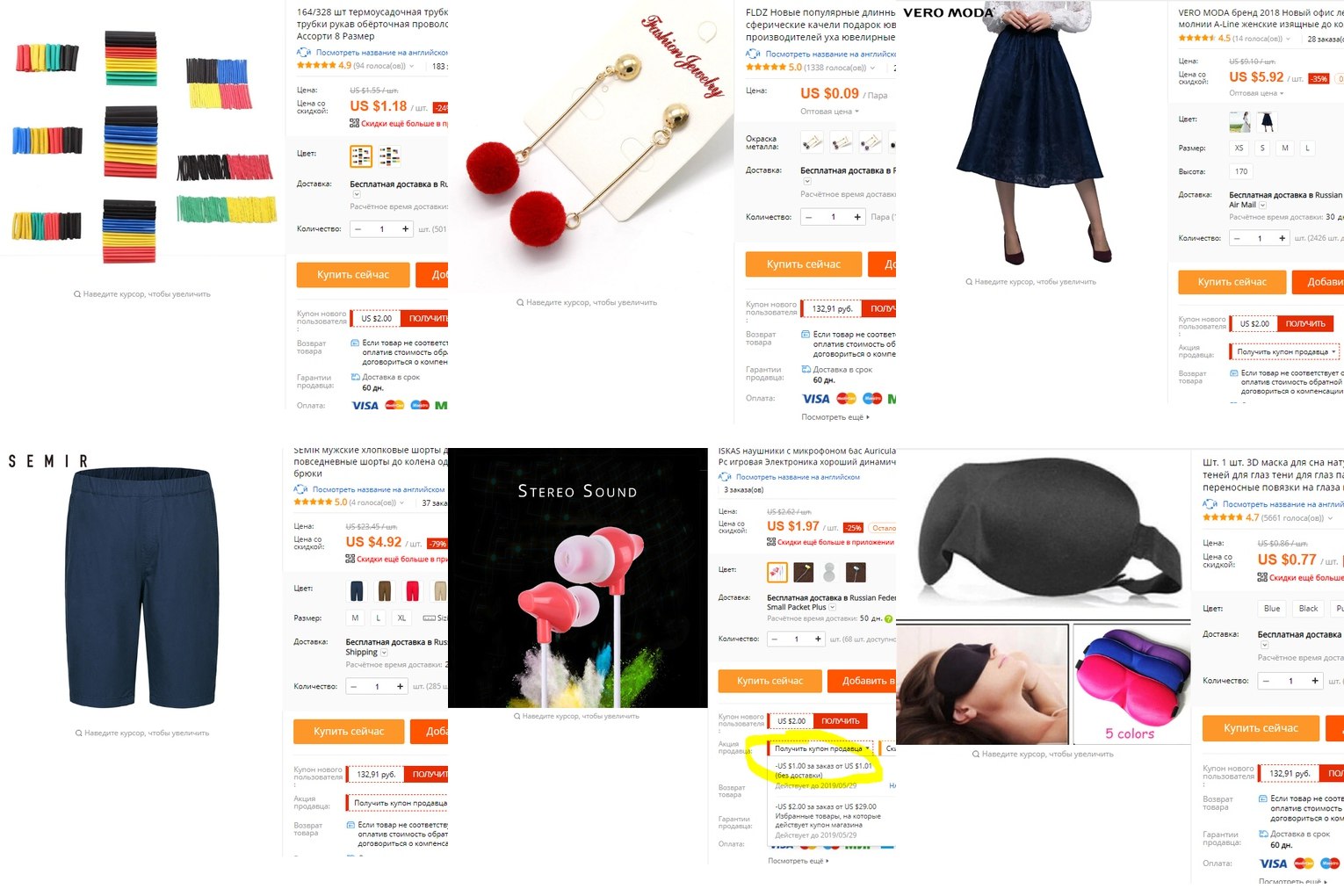Open 'Посмотреть ещё' link under earrings listing
The image size is (1344, 896).
coord(835,417)
